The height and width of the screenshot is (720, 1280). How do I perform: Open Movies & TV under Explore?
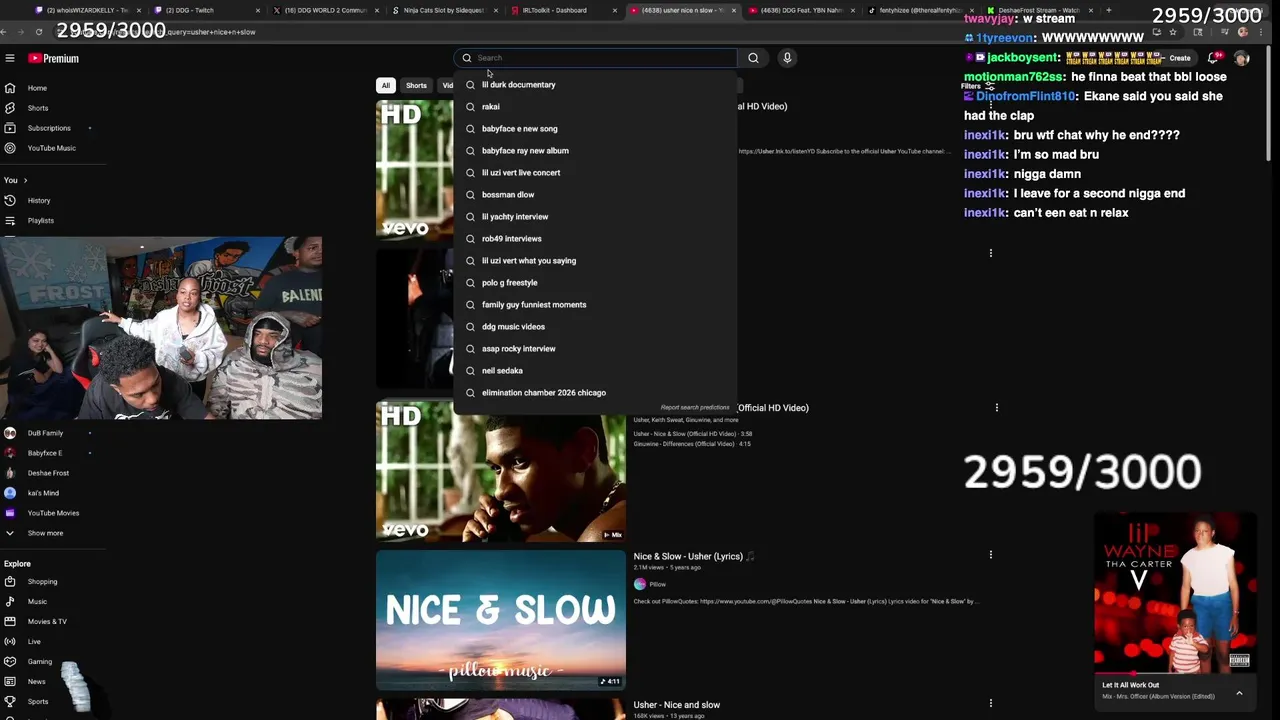click(x=47, y=621)
